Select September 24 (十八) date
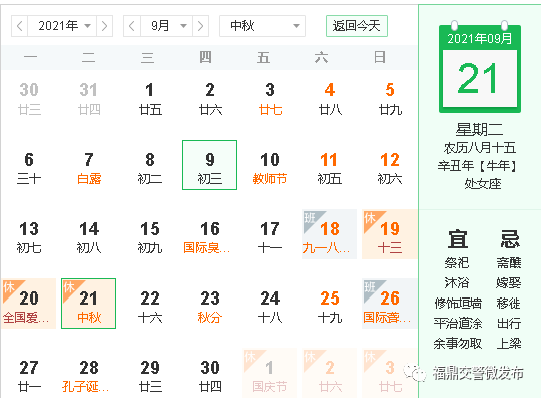 [x=270, y=307]
